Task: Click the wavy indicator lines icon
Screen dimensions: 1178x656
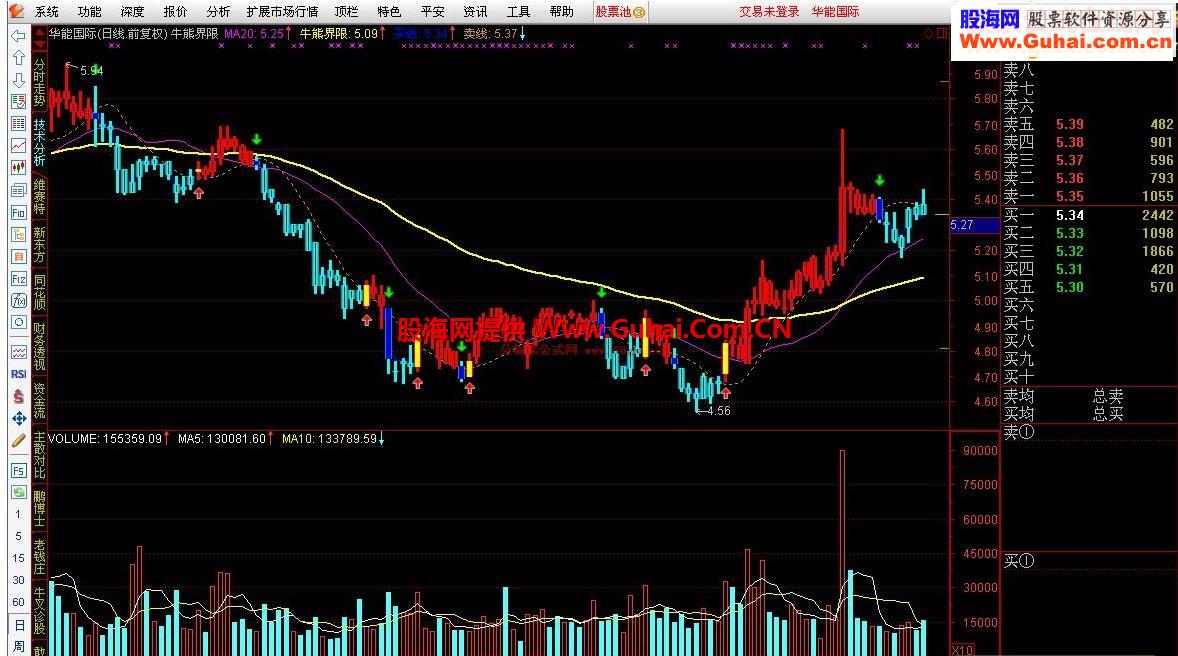Action: pyautogui.click(x=18, y=352)
